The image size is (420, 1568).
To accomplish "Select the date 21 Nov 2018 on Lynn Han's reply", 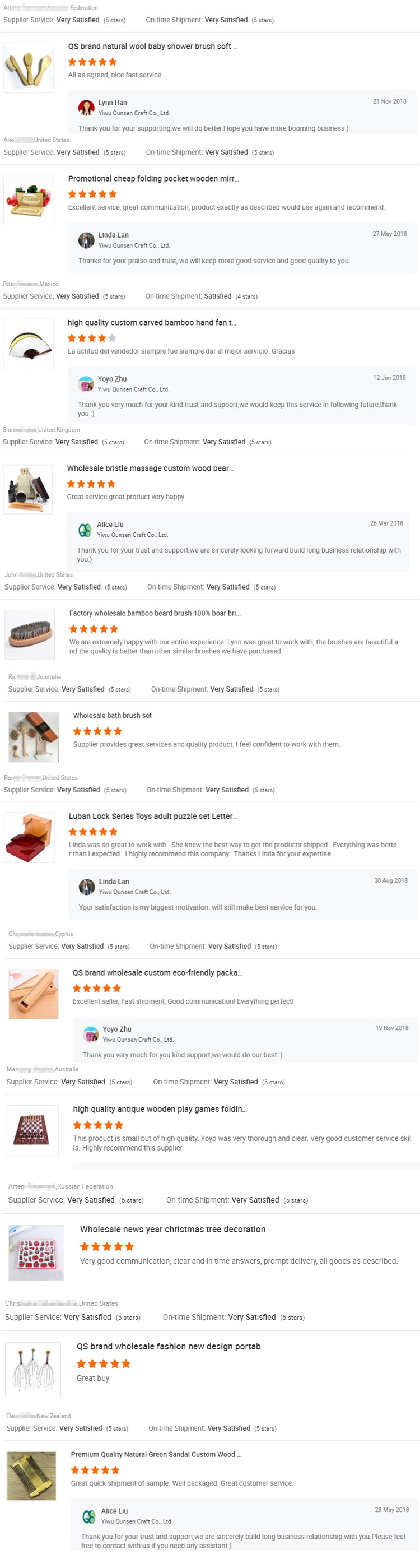I will click(389, 102).
